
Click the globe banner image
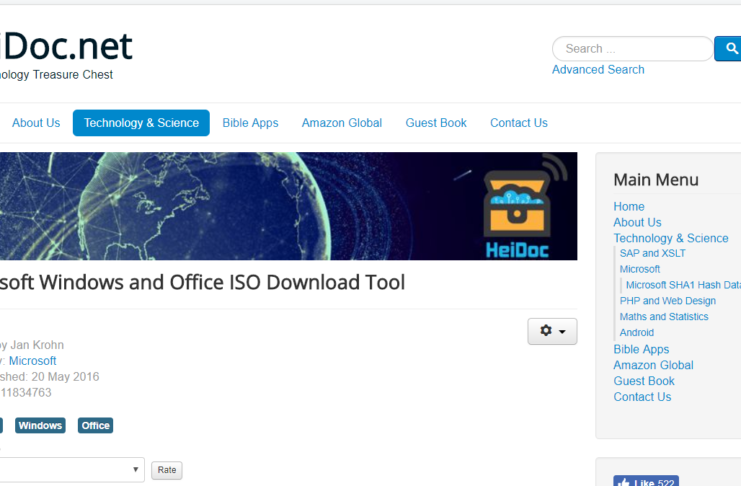pyautogui.click(x=288, y=206)
